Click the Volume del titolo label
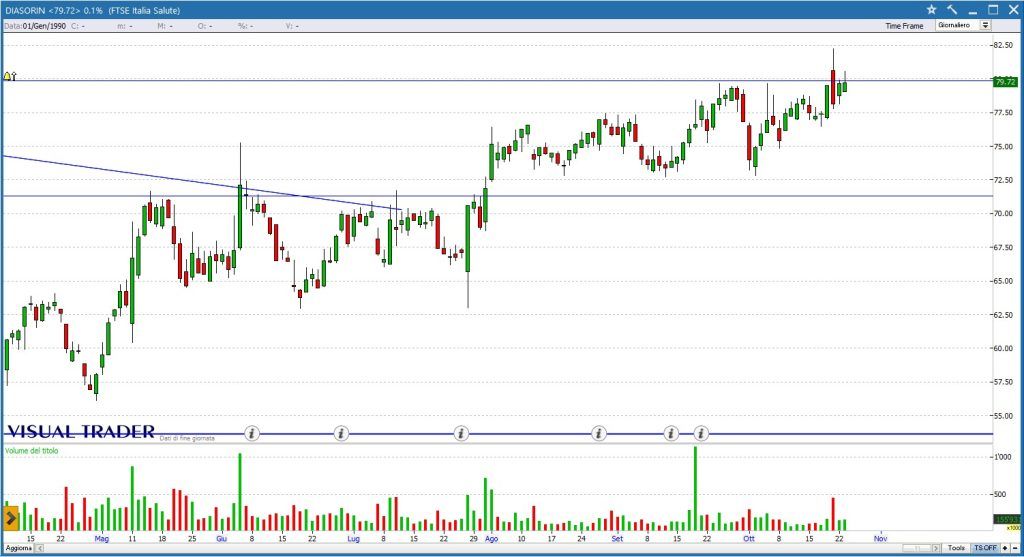 pos(31,451)
